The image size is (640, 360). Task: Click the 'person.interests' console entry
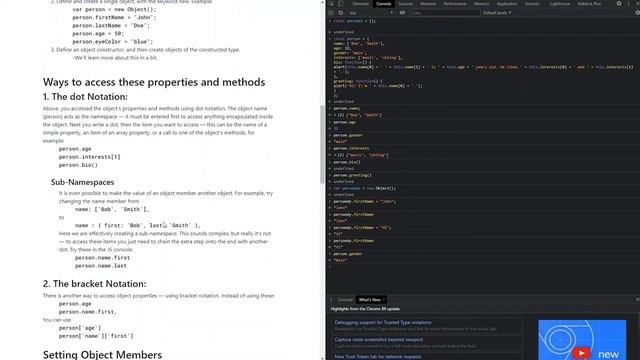point(351,149)
